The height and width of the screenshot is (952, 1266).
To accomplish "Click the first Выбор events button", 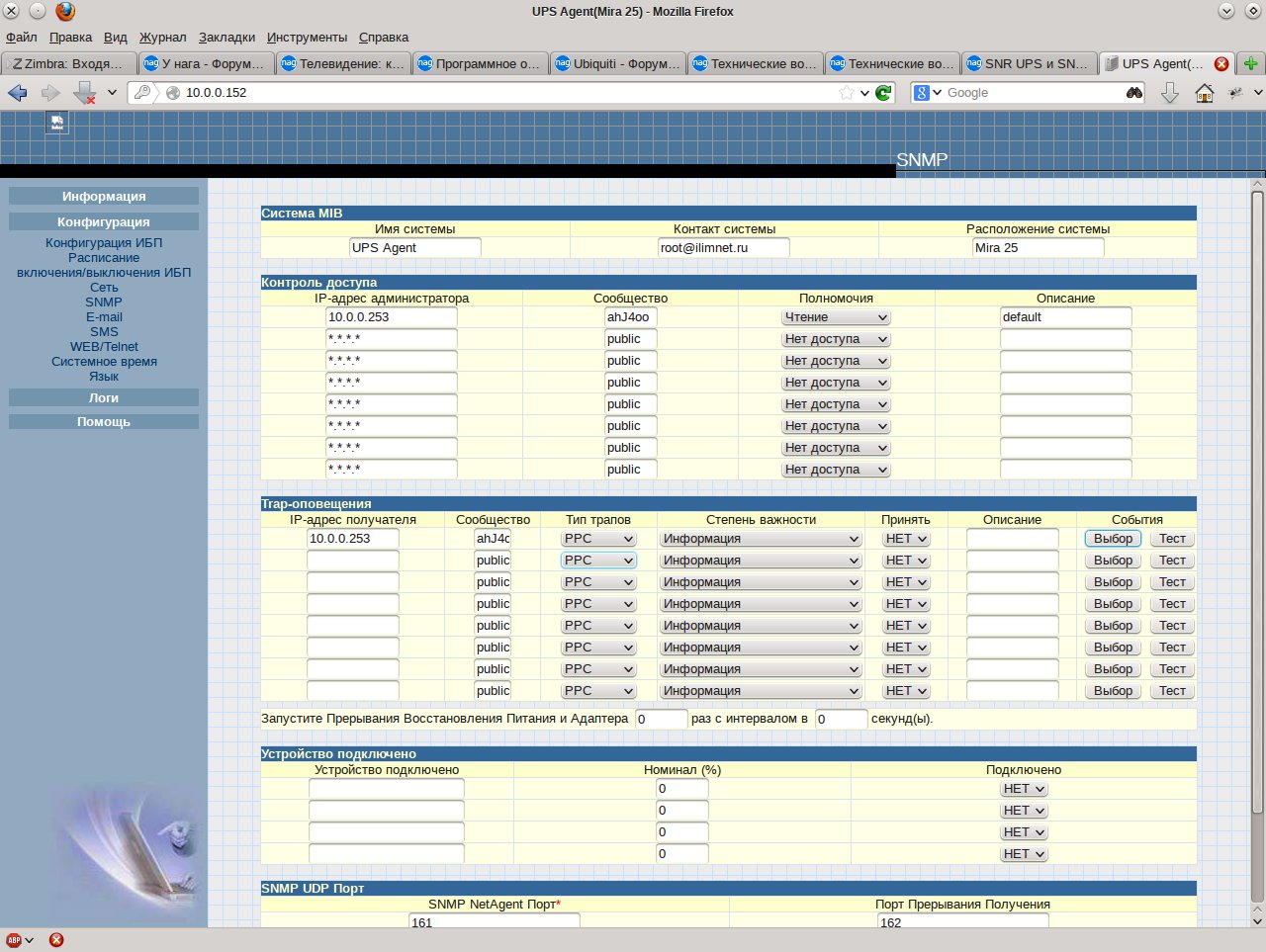I will point(1114,539).
